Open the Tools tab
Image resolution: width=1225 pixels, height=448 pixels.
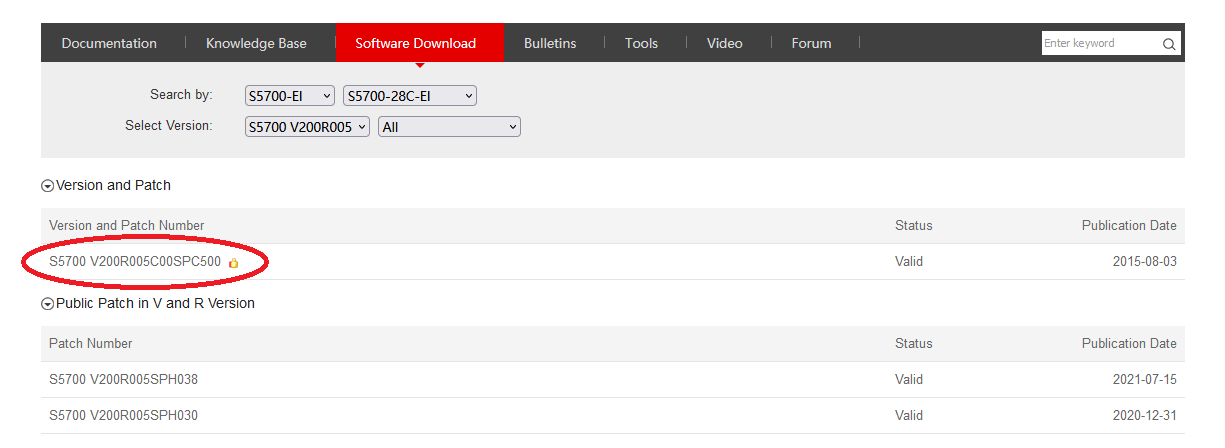pyautogui.click(x=641, y=43)
